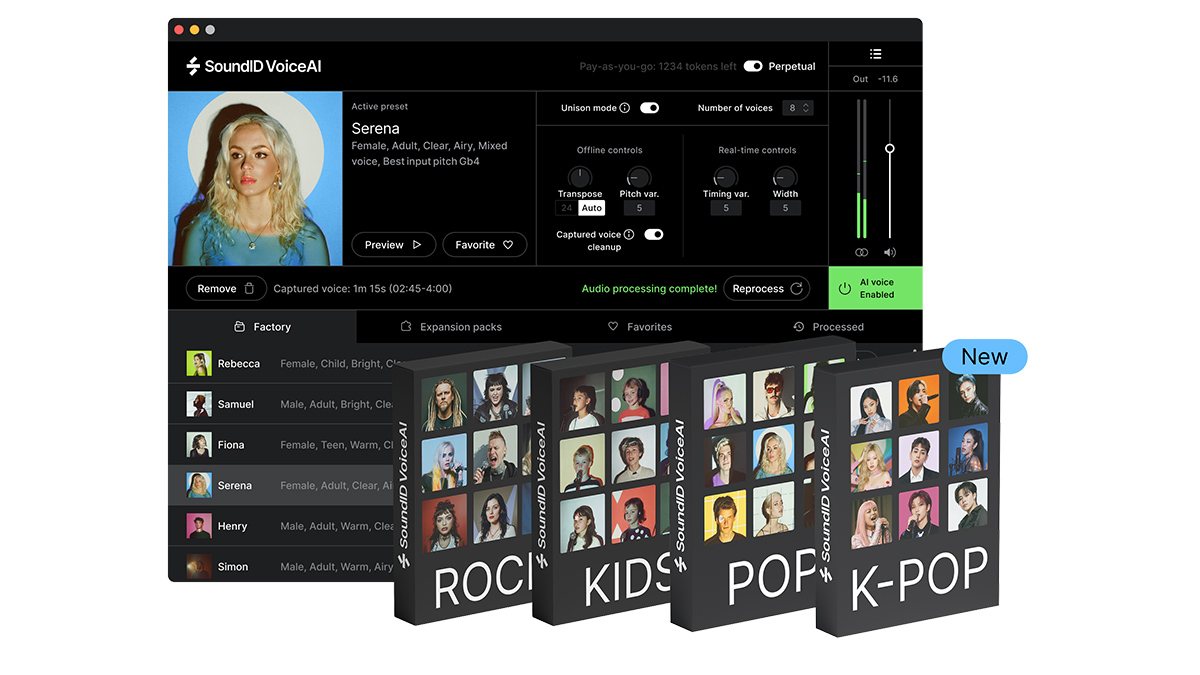The width and height of the screenshot is (1200, 675).
Task: Open the Favorites tab
Action: click(640, 327)
